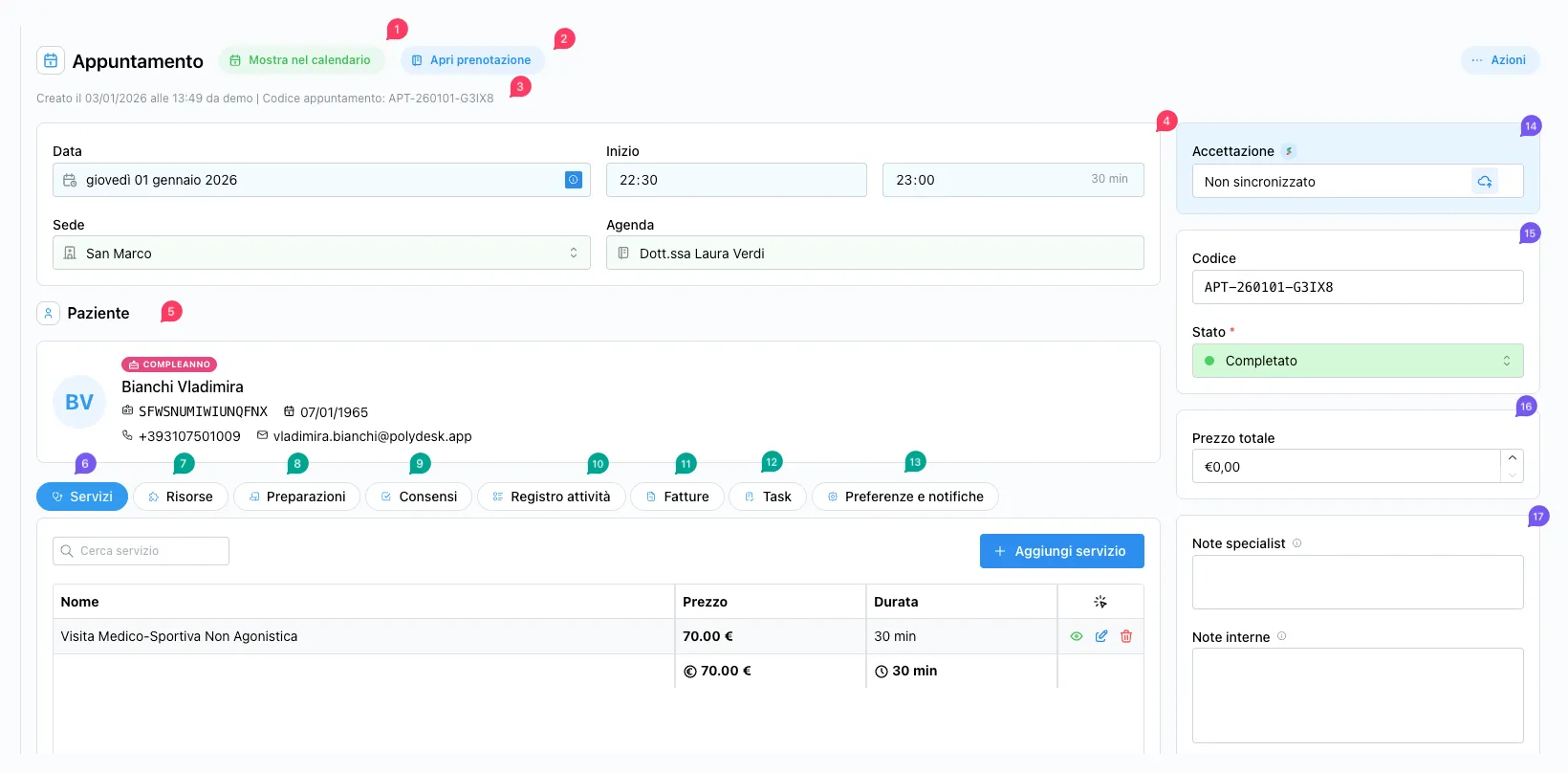Click Mostra nel calendario button

pyautogui.click(x=301, y=60)
